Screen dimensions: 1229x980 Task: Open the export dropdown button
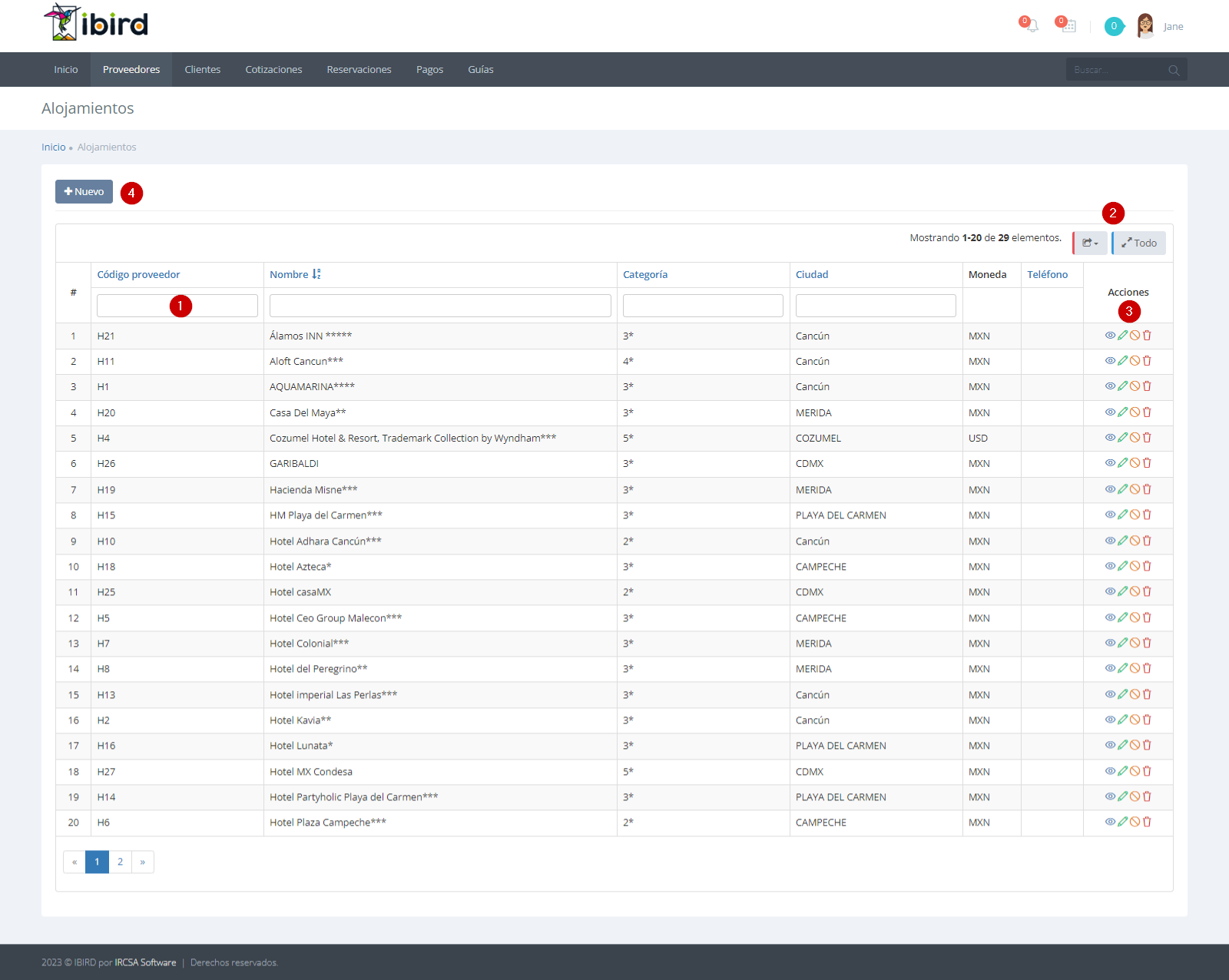pyautogui.click(x=1090, y=243)
